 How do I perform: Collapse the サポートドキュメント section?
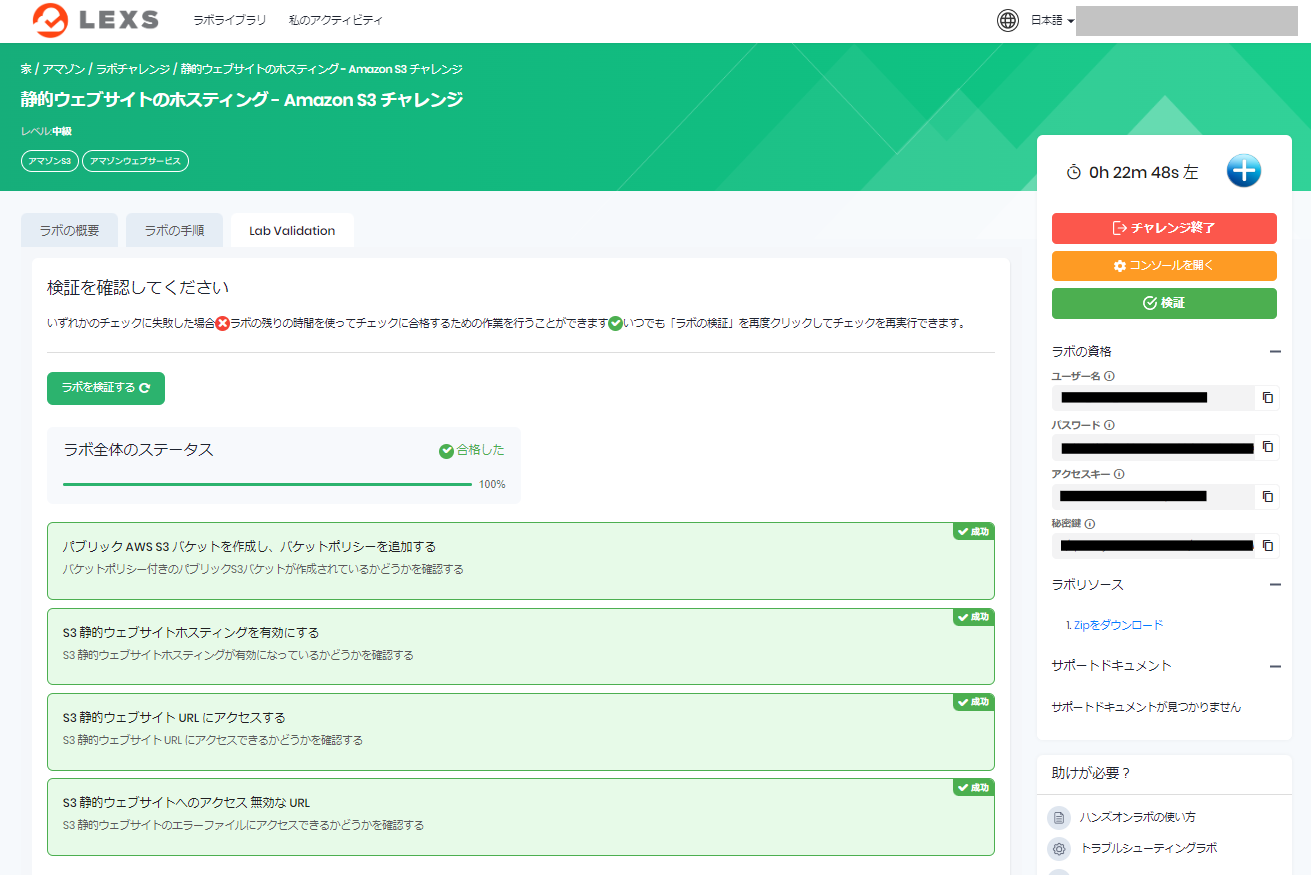pos(1275,666)
